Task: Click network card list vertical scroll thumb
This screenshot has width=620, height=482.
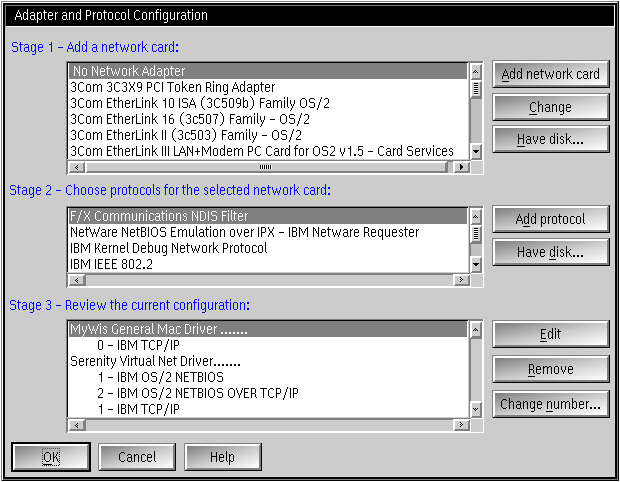Action: click(x=476, y=89)
